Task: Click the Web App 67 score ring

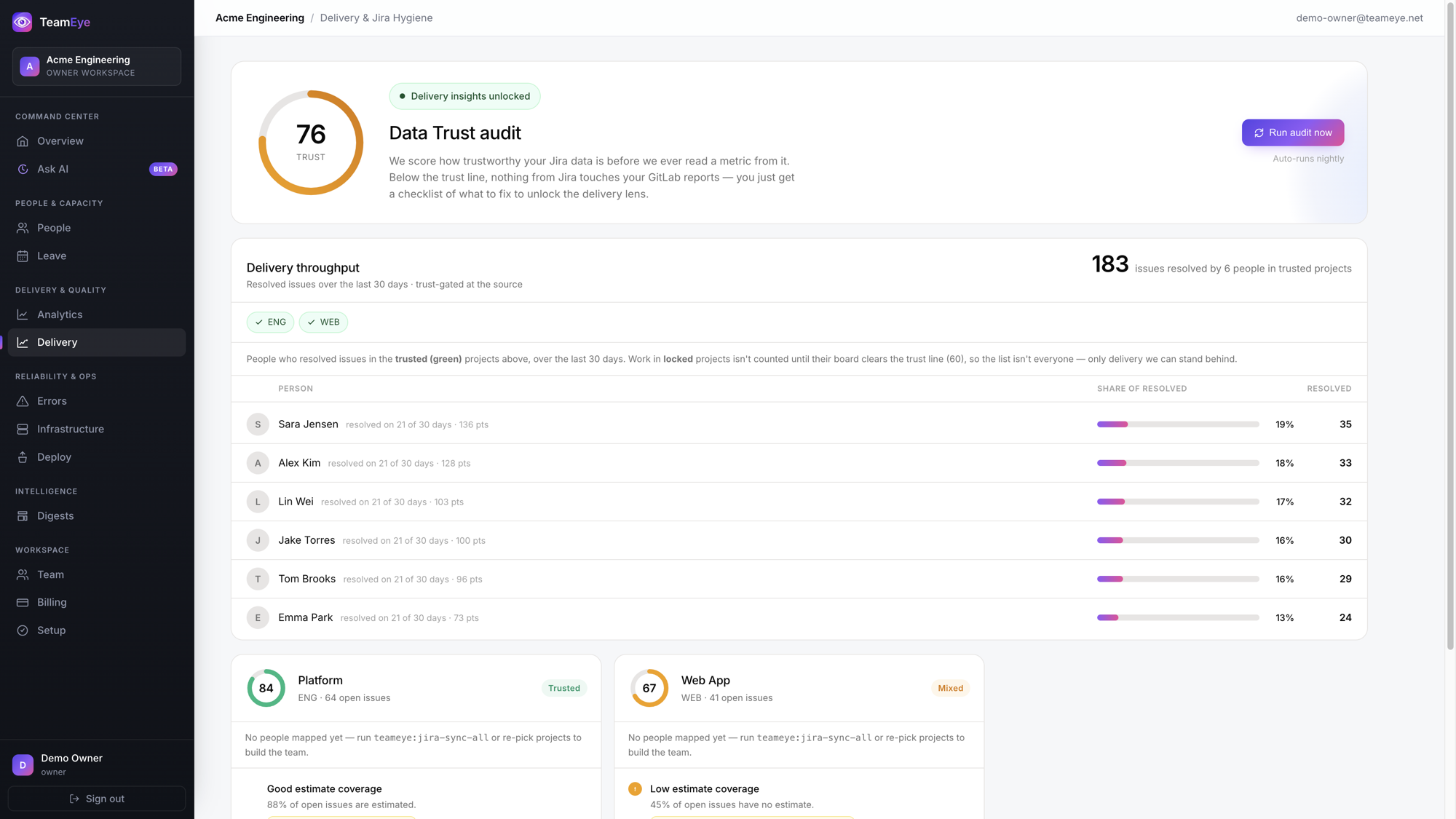Action: pyautogui.click(x=649, y=688)
